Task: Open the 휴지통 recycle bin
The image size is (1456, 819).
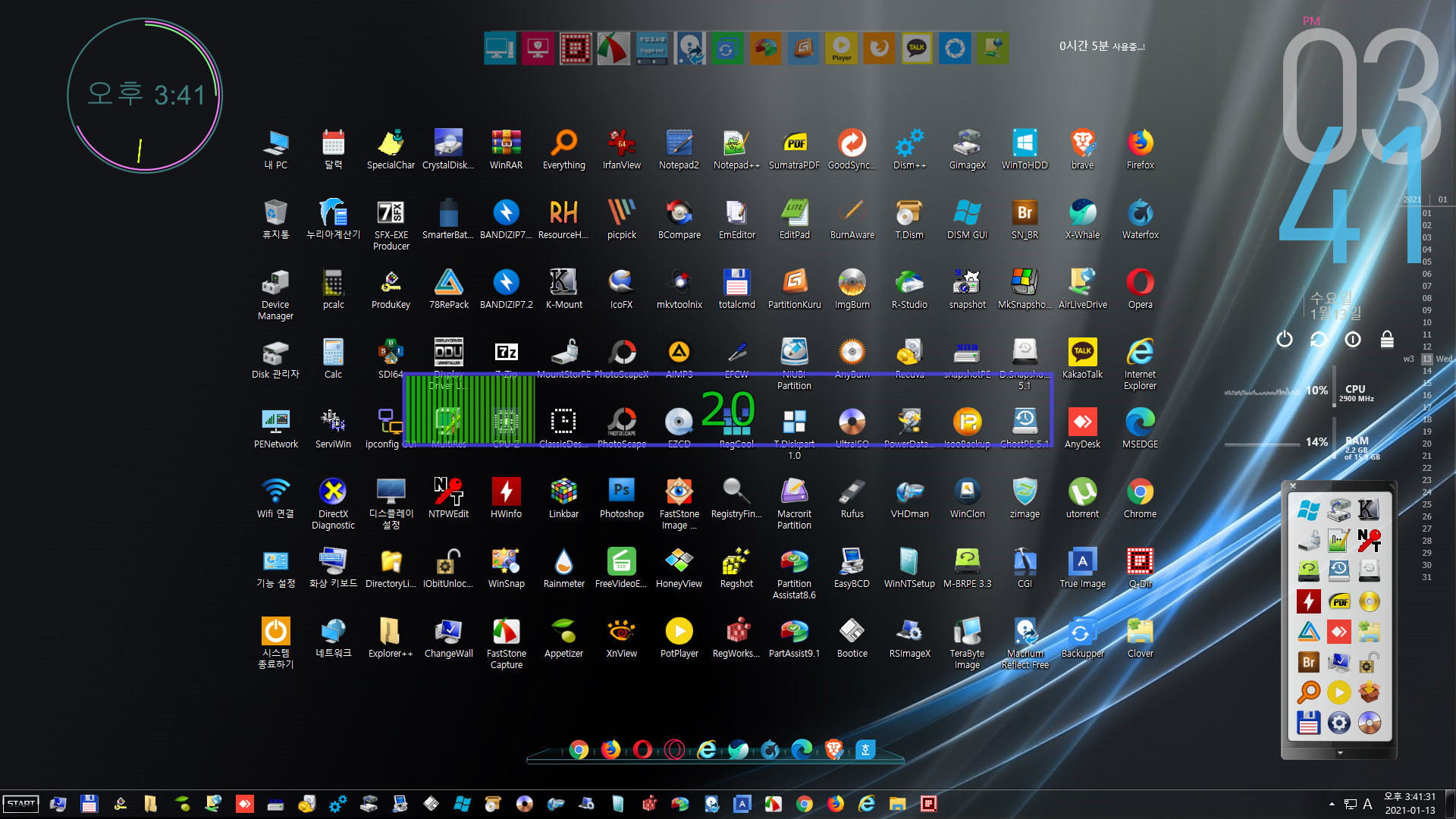Action: pos(275,218)
